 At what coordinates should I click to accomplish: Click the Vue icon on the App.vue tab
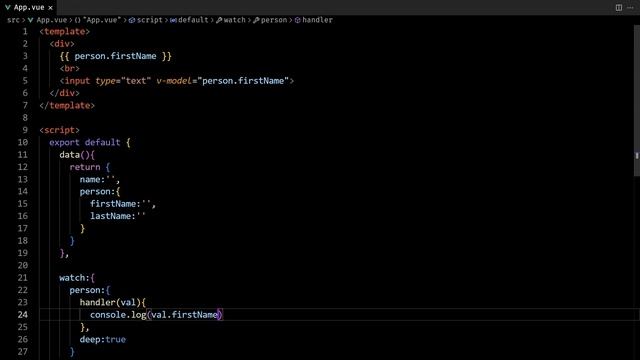[x=7, y=7]
